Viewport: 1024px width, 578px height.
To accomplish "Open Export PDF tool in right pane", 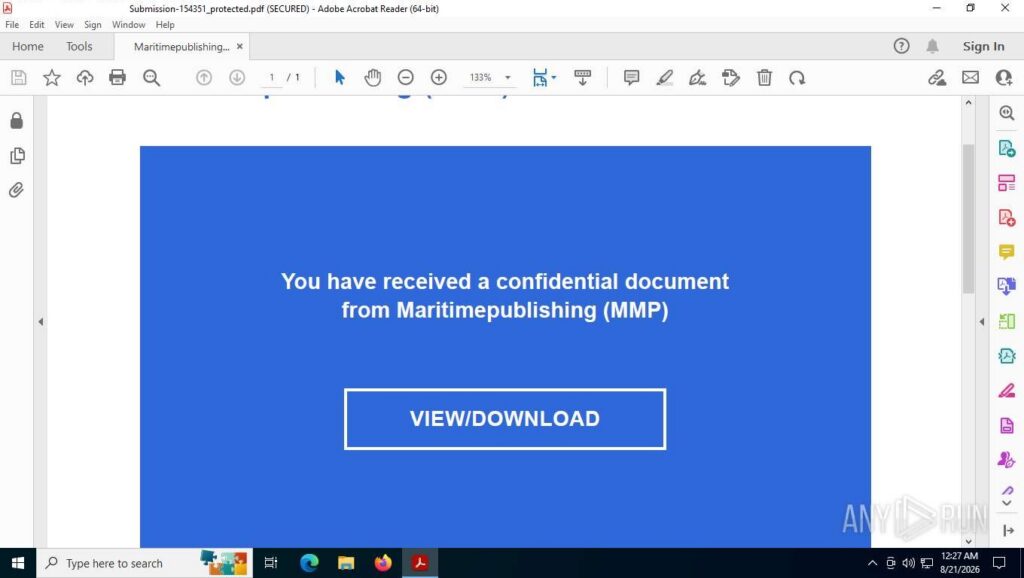I will pyautogui.click(x=1006, y=148).
